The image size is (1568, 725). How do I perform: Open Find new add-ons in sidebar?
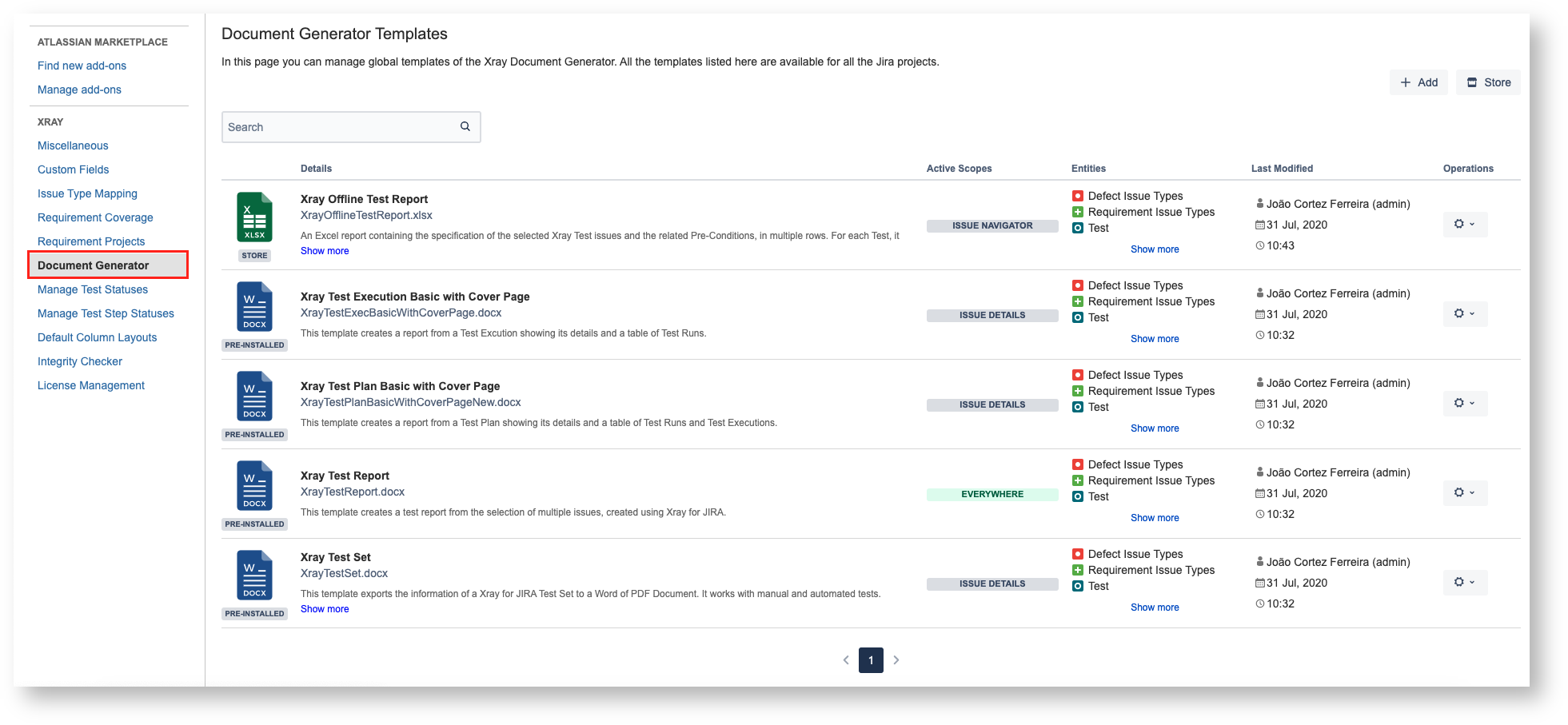pyautogui.click(x=82, y=66)
